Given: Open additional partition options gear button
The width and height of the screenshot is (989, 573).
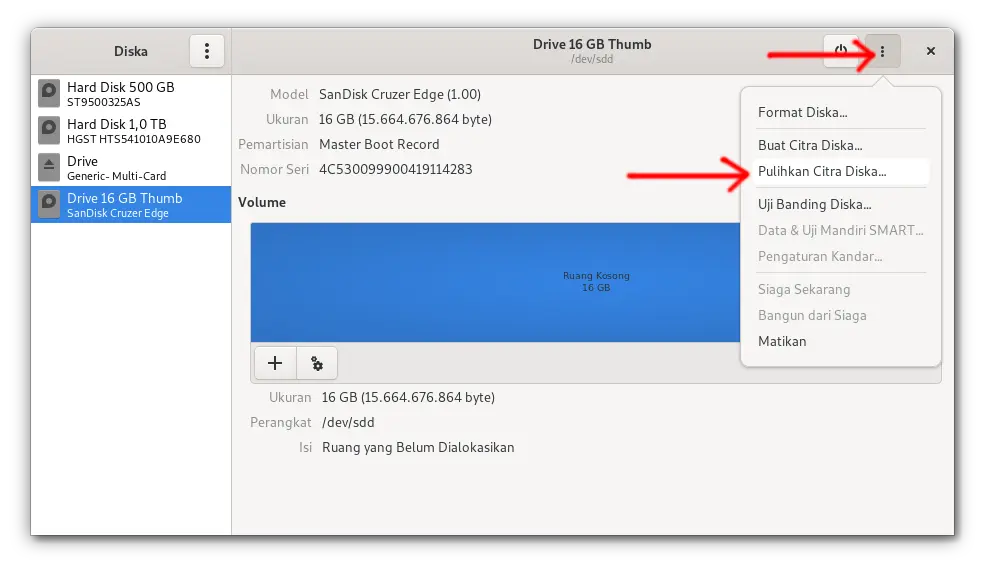Looking at the screenshot, I should [x=317, y=363].
